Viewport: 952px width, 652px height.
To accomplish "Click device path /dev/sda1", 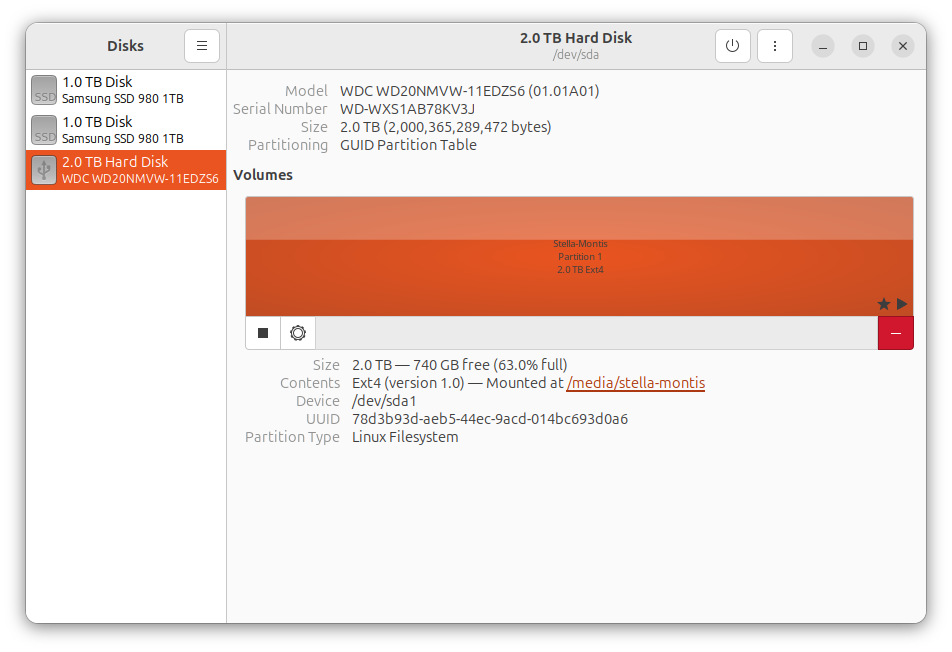I will pos(384,401).
